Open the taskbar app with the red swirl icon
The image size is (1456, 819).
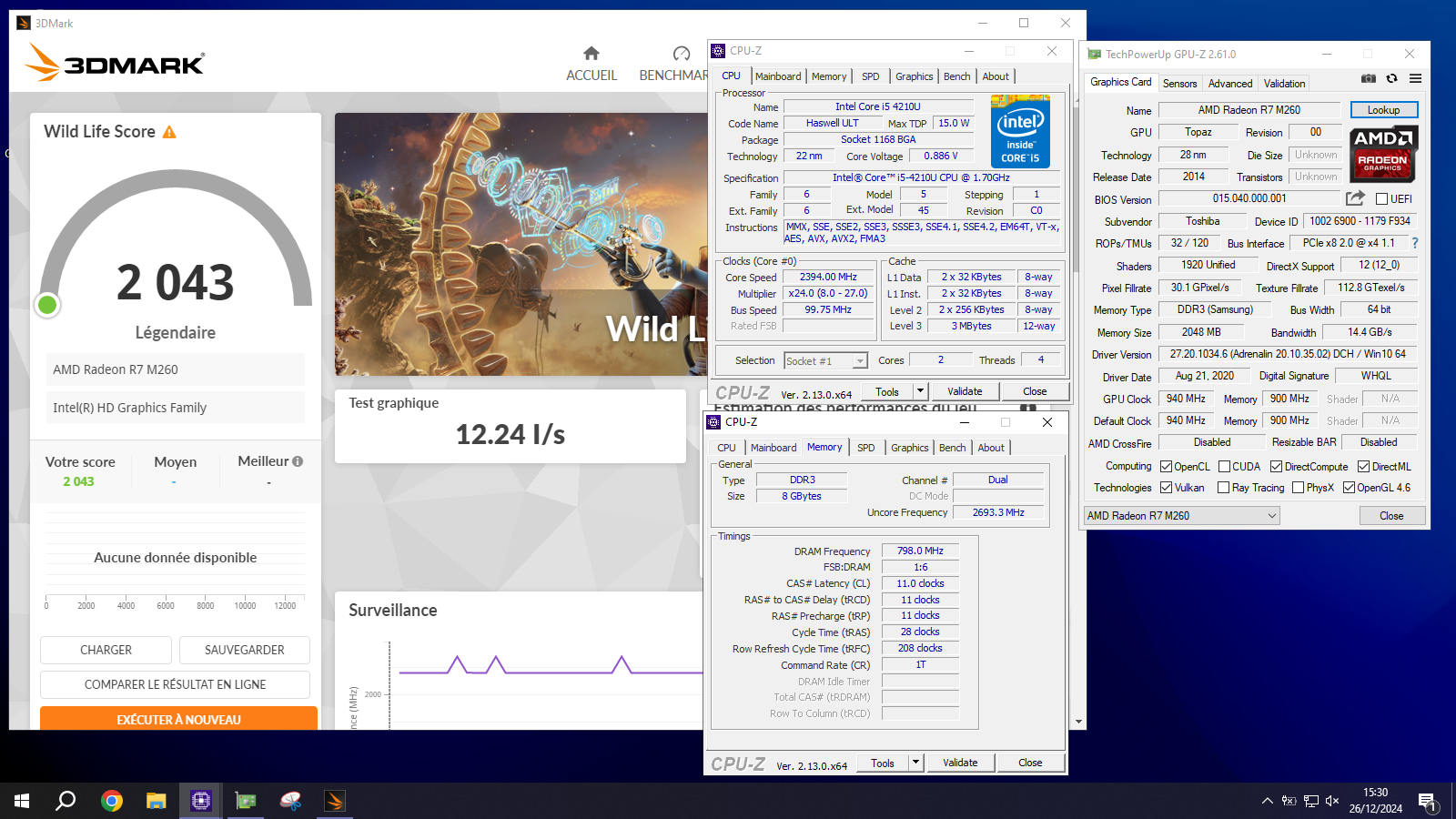click(x=290, y=801)
